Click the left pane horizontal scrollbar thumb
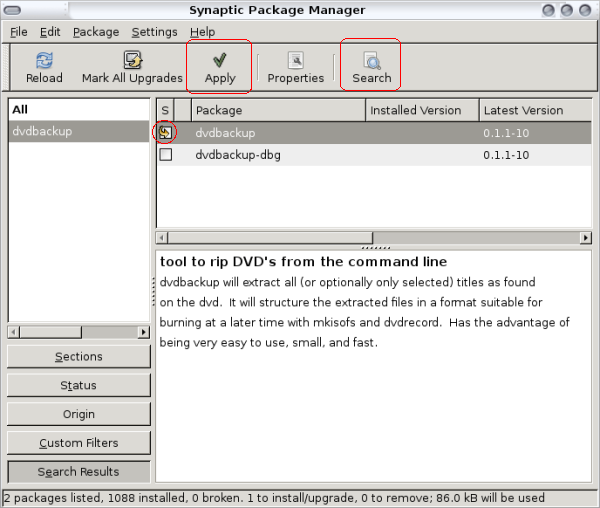This screenshot has width=600, height=508. 51,332
